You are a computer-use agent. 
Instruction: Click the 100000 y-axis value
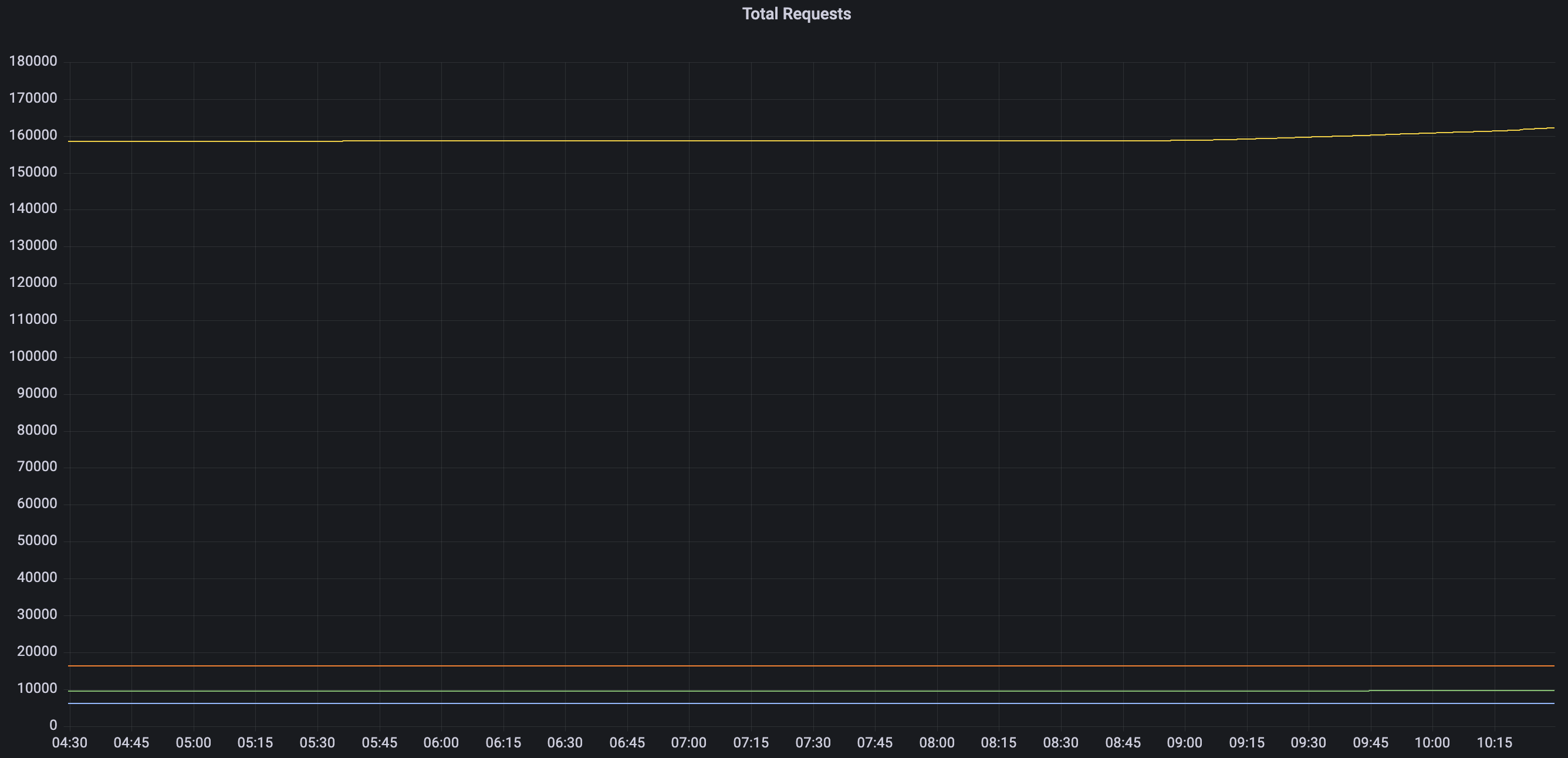pyautogui.click(x=33, y=356)
